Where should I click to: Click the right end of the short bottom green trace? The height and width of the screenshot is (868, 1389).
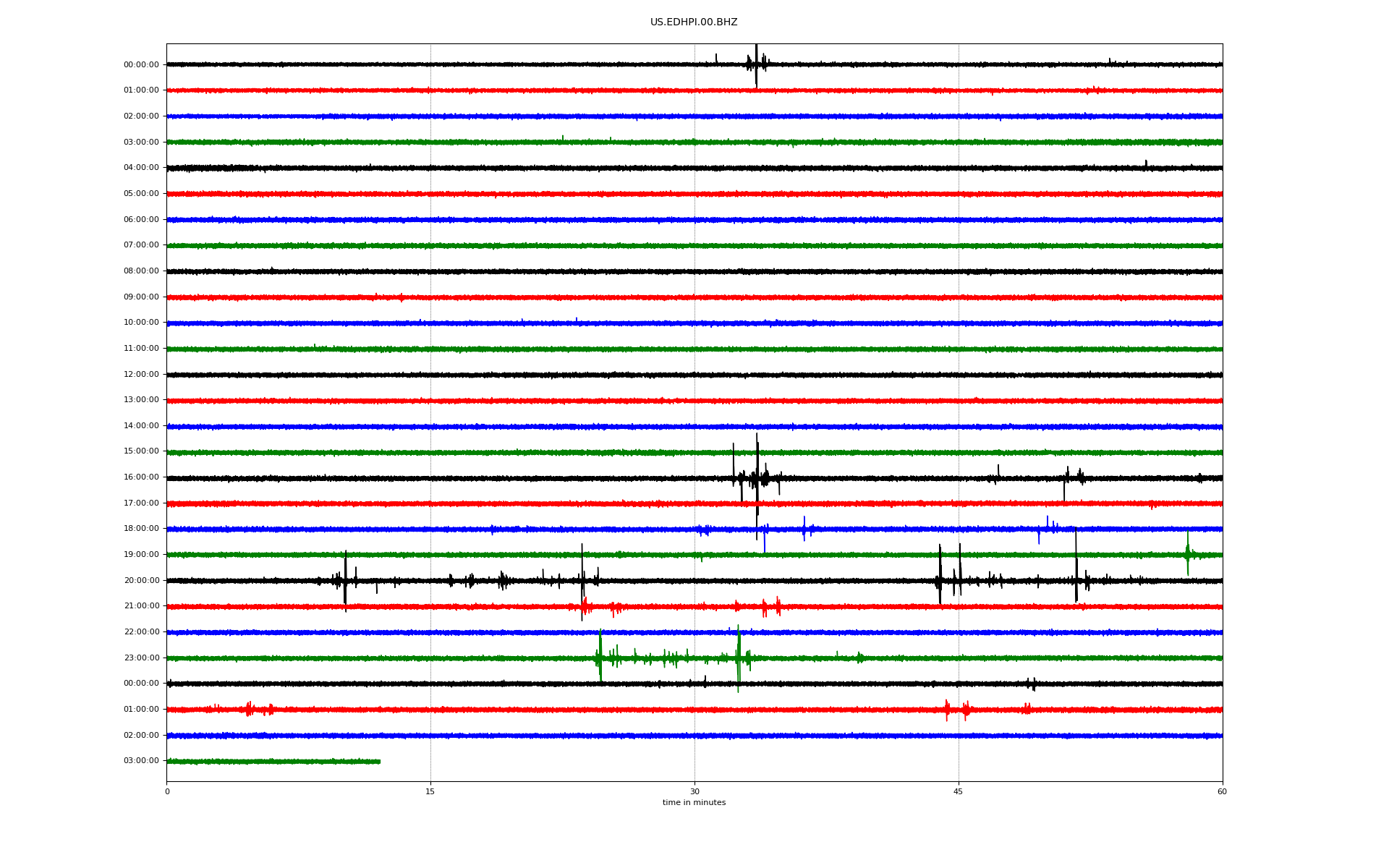tap(379, 761)
